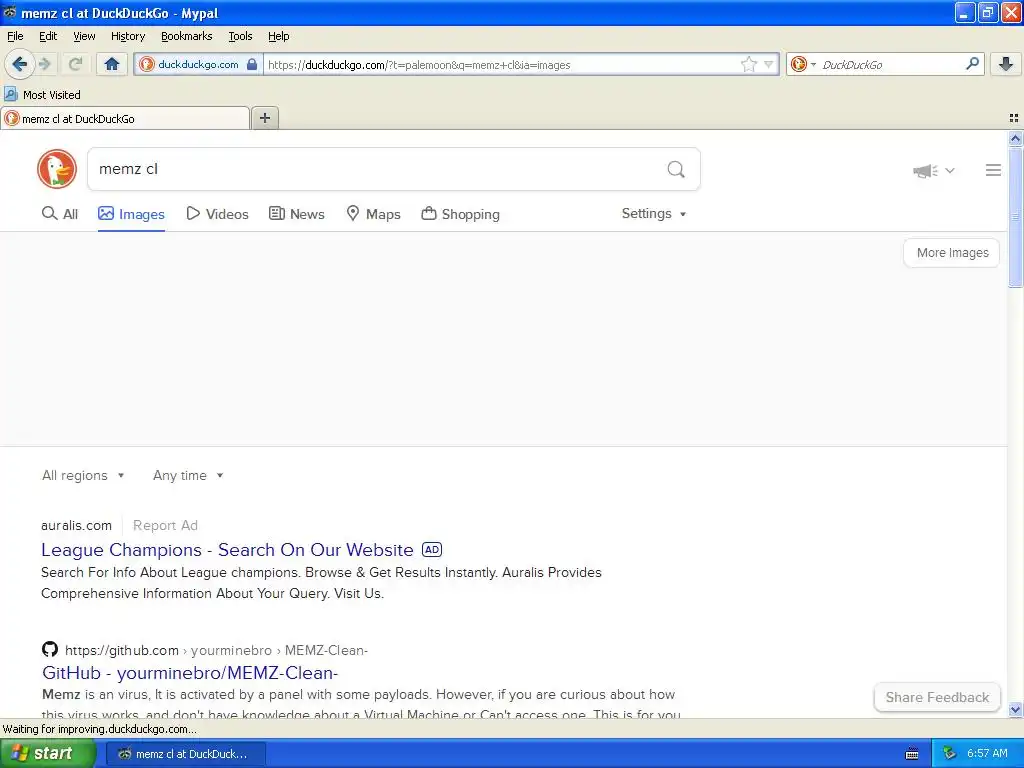
Task: Click the Share Feedback button
Action: click(x=936, y=697)
